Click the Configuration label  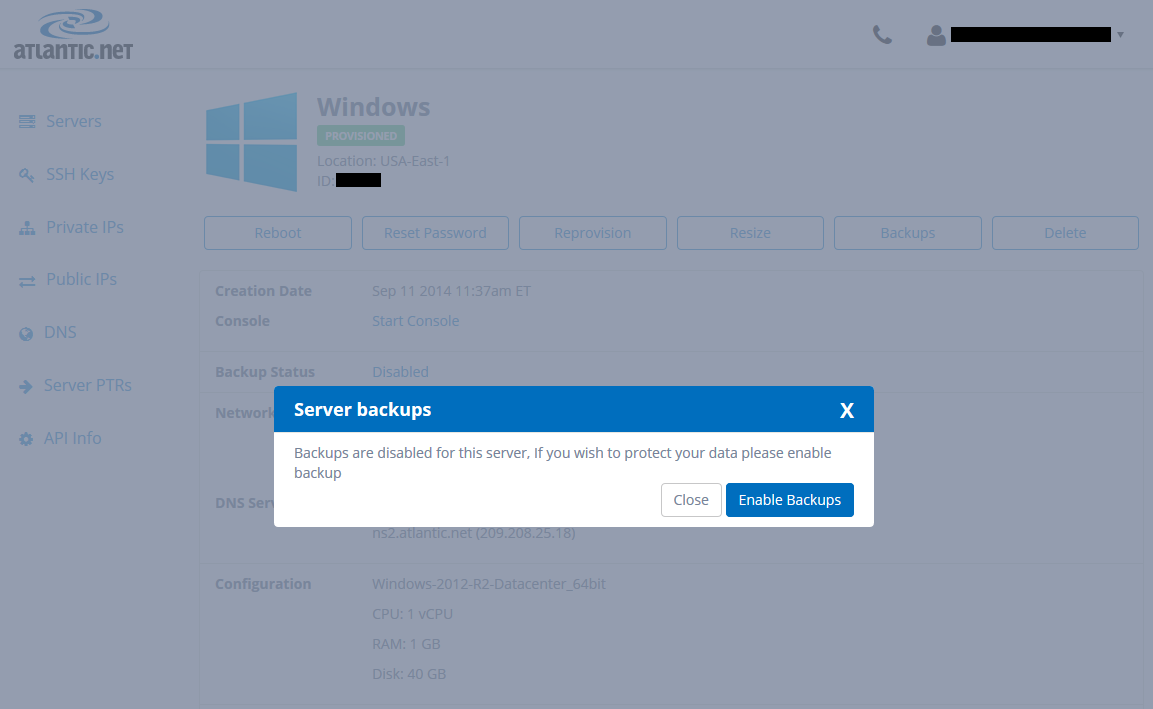(x=263, y=584)
